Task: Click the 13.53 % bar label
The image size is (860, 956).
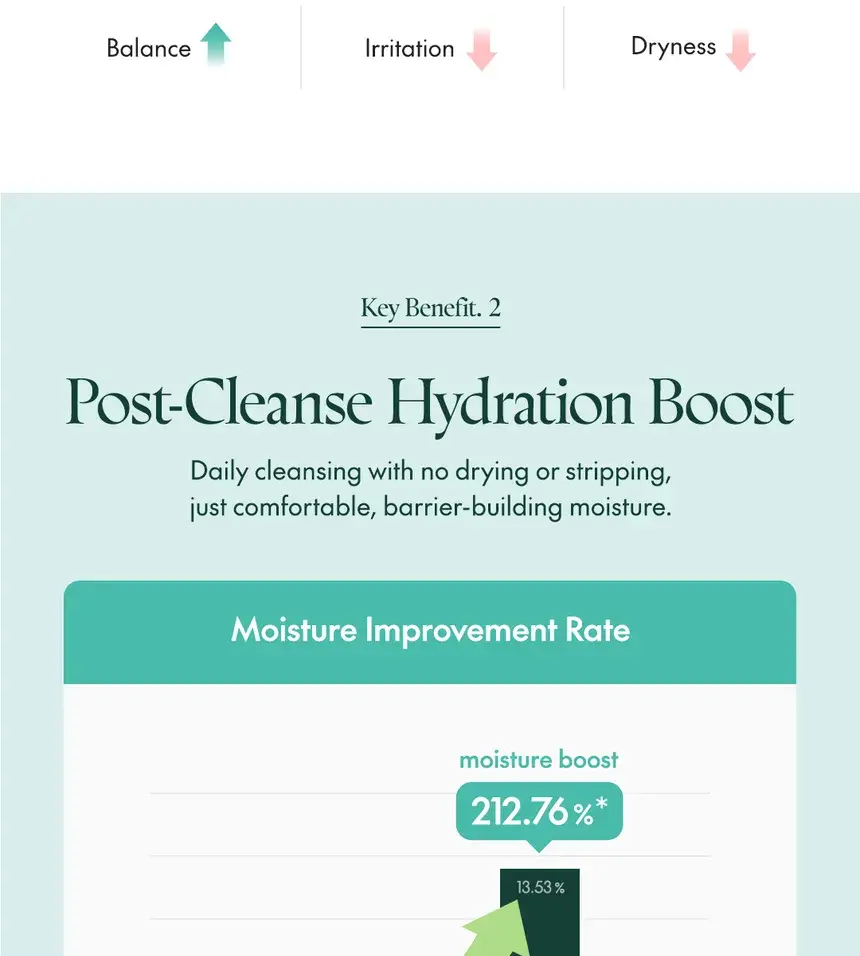Action: pyautogui.click(x=541, y=887)
